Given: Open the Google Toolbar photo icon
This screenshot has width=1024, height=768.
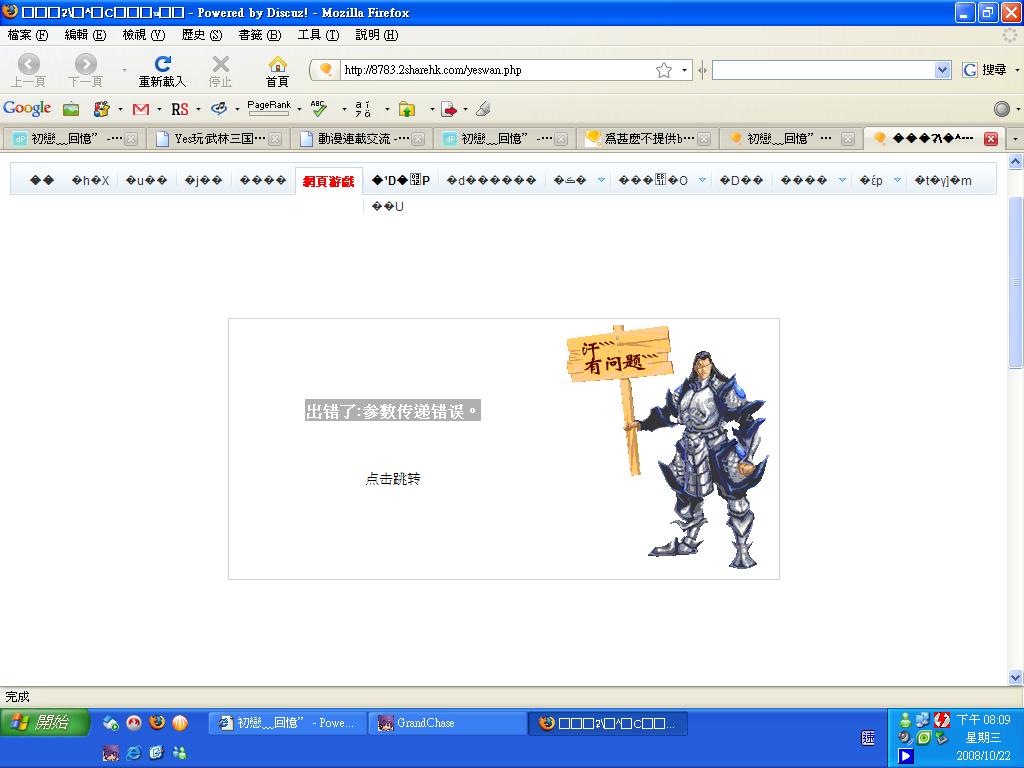Looking at the screenshot, I should point(71,109).
